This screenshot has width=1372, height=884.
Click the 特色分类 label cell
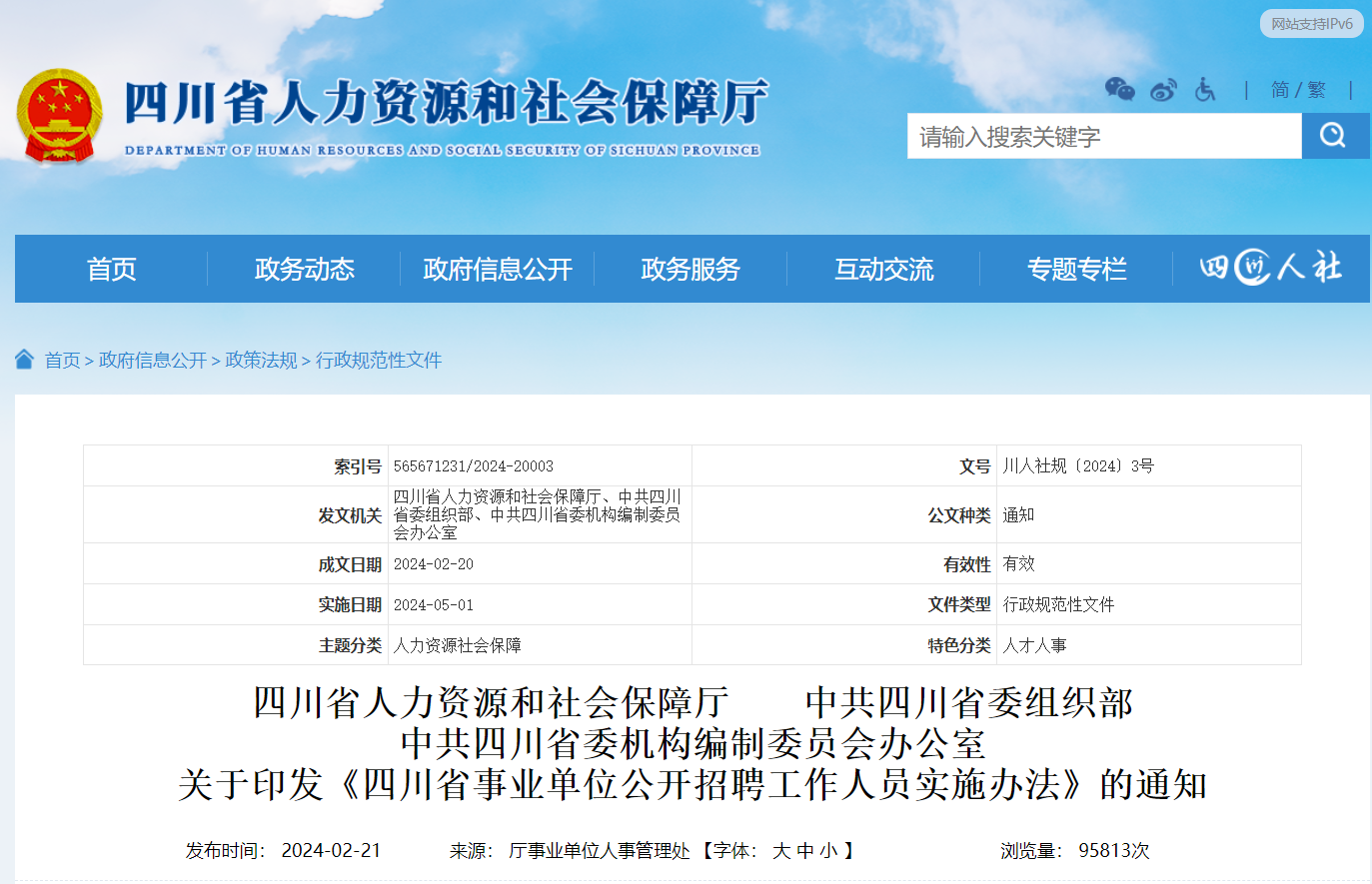pyautogui.click(x=844, y=646)
